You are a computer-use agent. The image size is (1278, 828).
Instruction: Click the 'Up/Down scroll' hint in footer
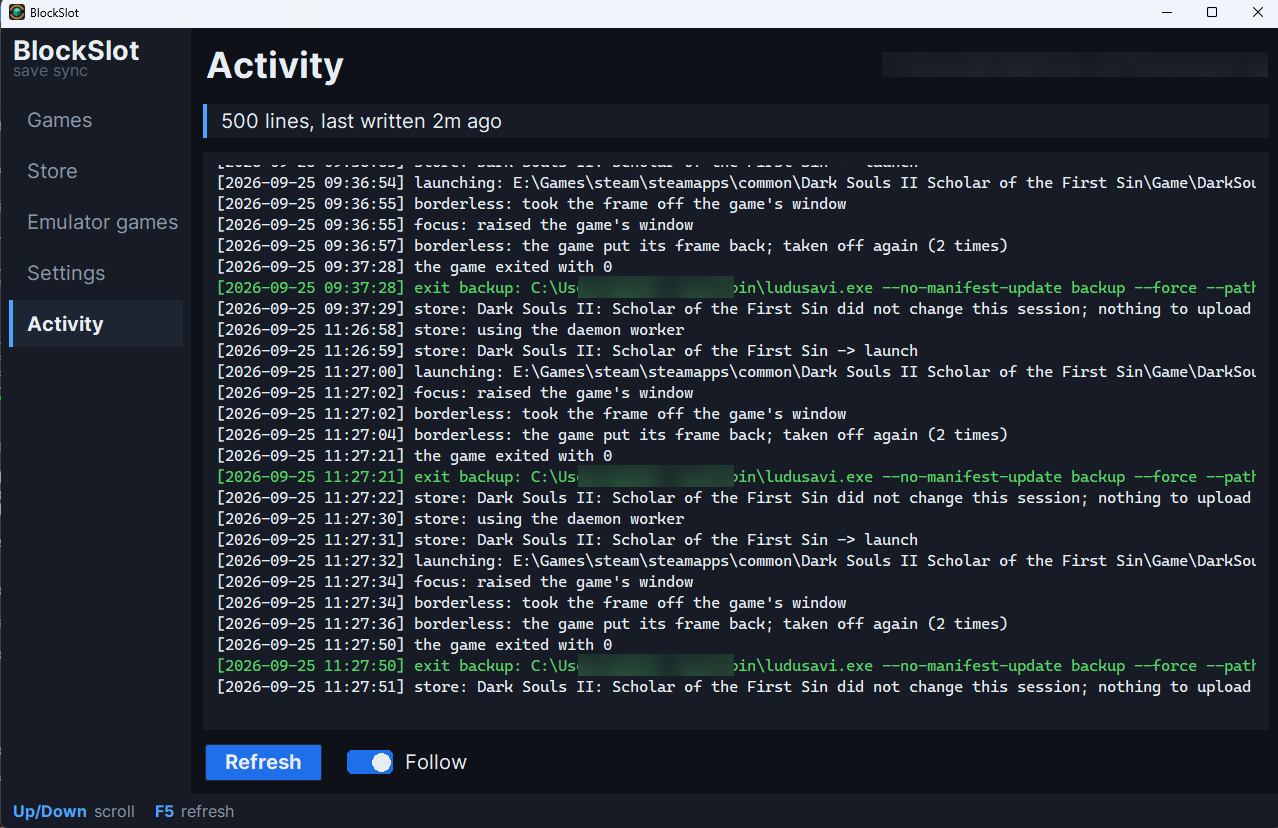[74, 811]
